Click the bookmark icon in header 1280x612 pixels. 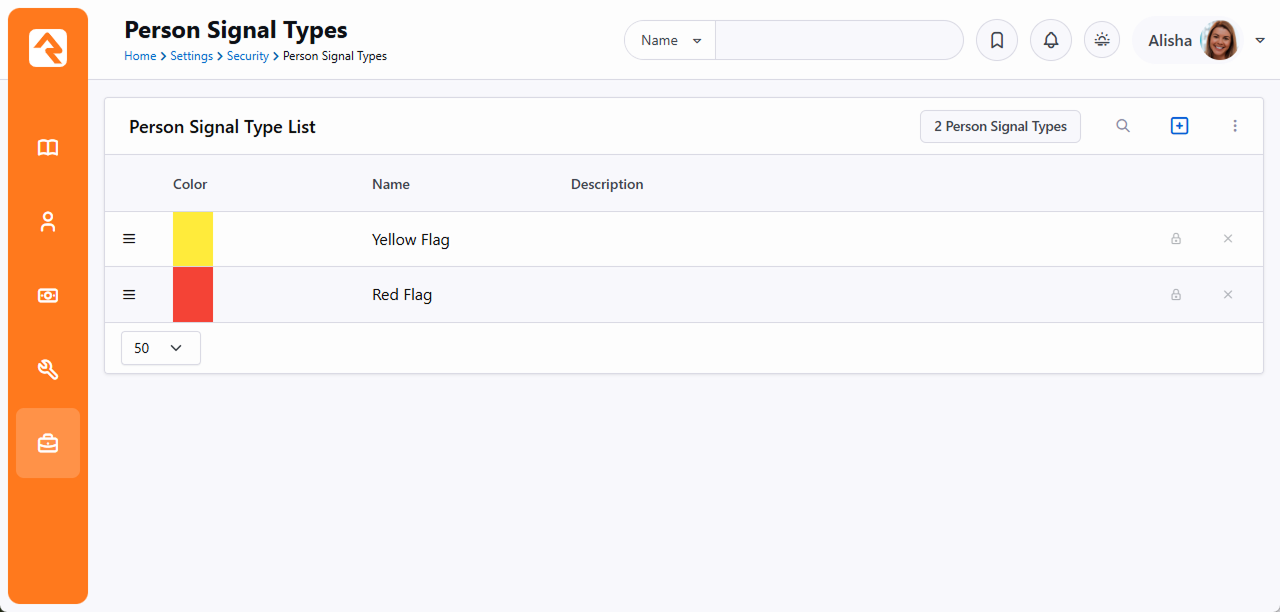(996, 41)
